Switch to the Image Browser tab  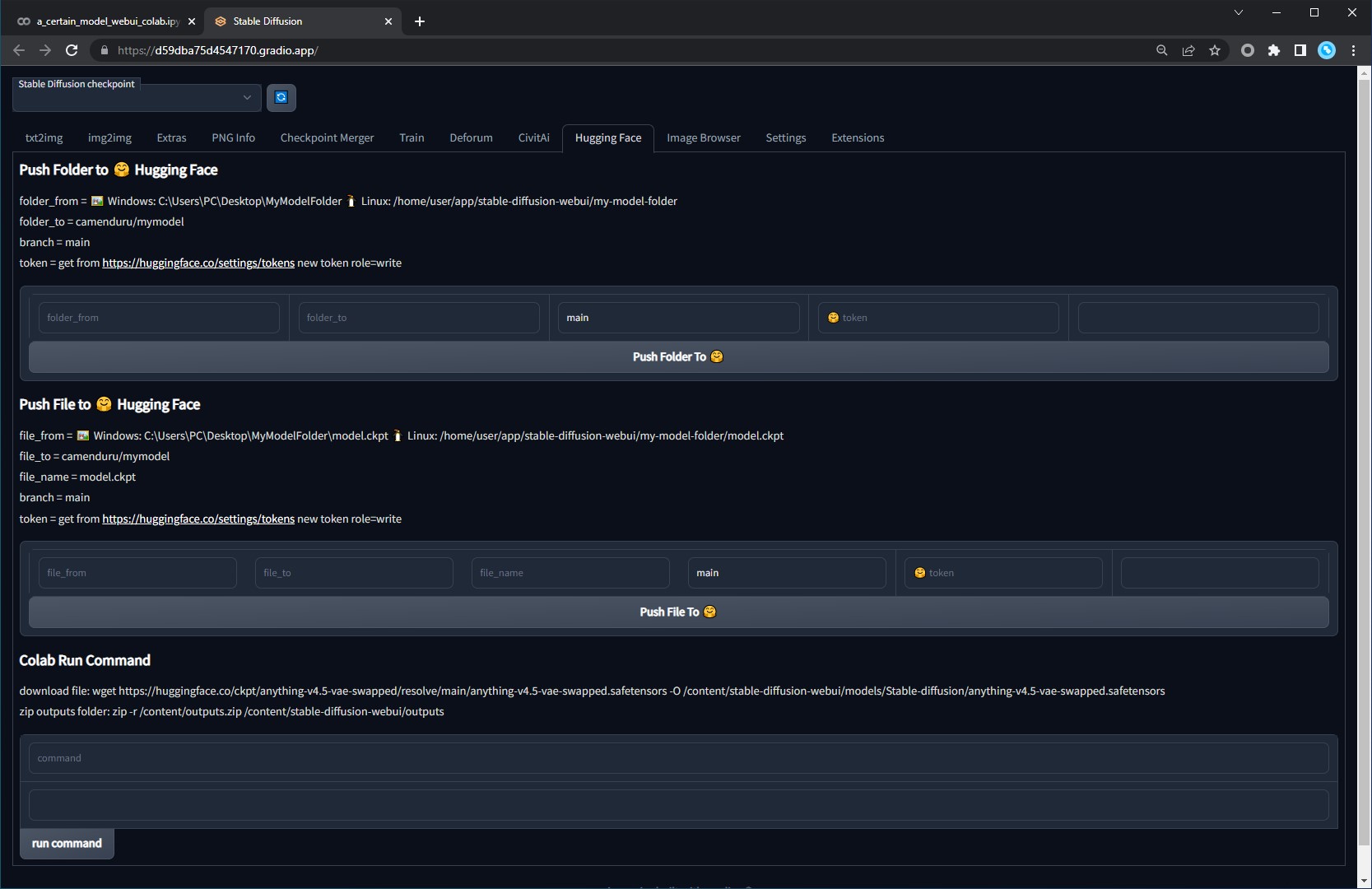(703, 137)
